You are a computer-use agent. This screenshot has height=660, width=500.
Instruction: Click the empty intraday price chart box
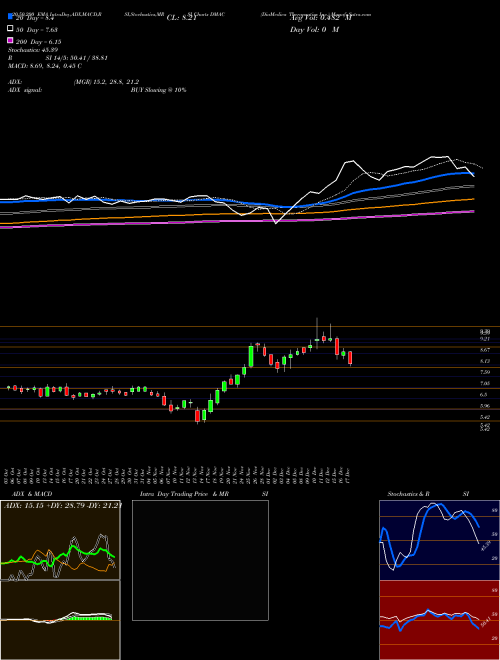200,560
